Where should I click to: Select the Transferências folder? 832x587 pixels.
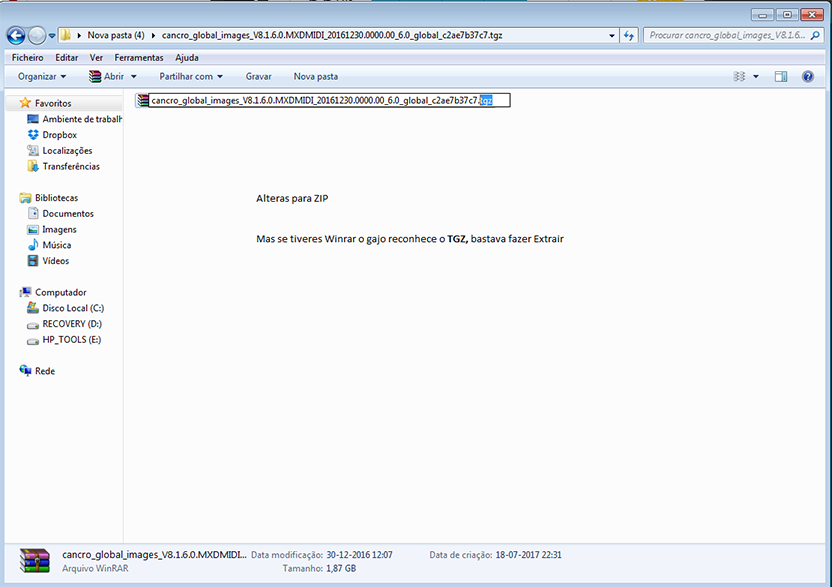(70, 167)
